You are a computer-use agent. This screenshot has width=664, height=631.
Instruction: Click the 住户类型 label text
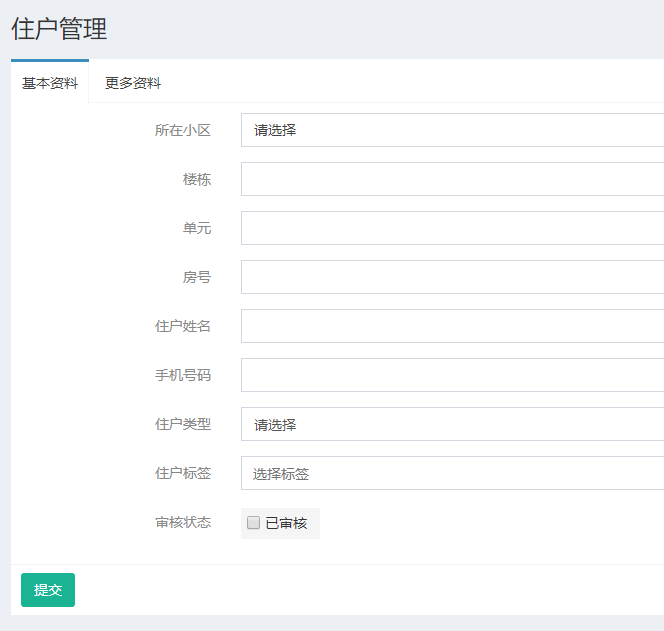[183, 424]
